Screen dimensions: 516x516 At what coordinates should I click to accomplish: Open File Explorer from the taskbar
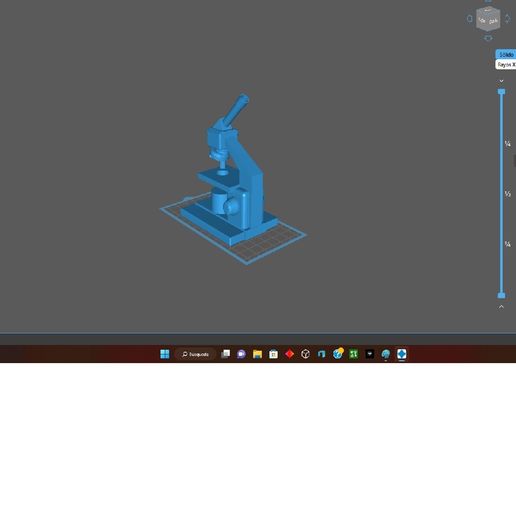click(x=257, y=354)
